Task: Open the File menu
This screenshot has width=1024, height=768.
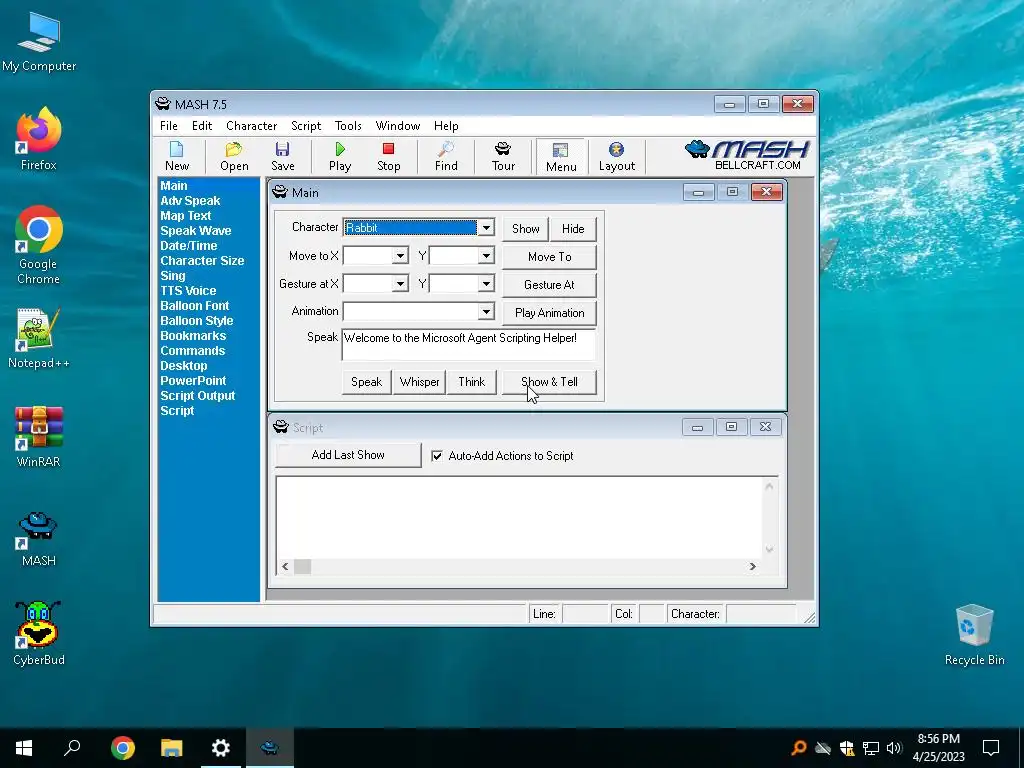Action: coord(168,126)
